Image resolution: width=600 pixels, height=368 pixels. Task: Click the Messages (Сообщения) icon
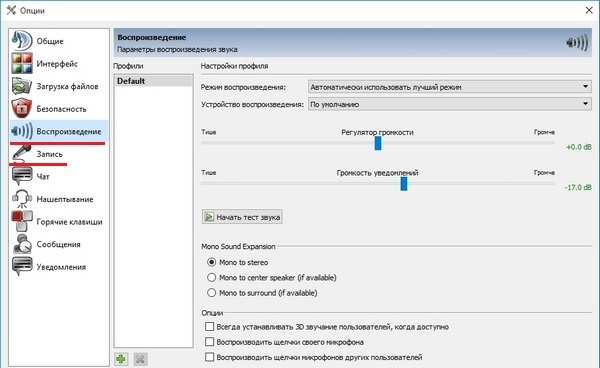coord(22,244)
